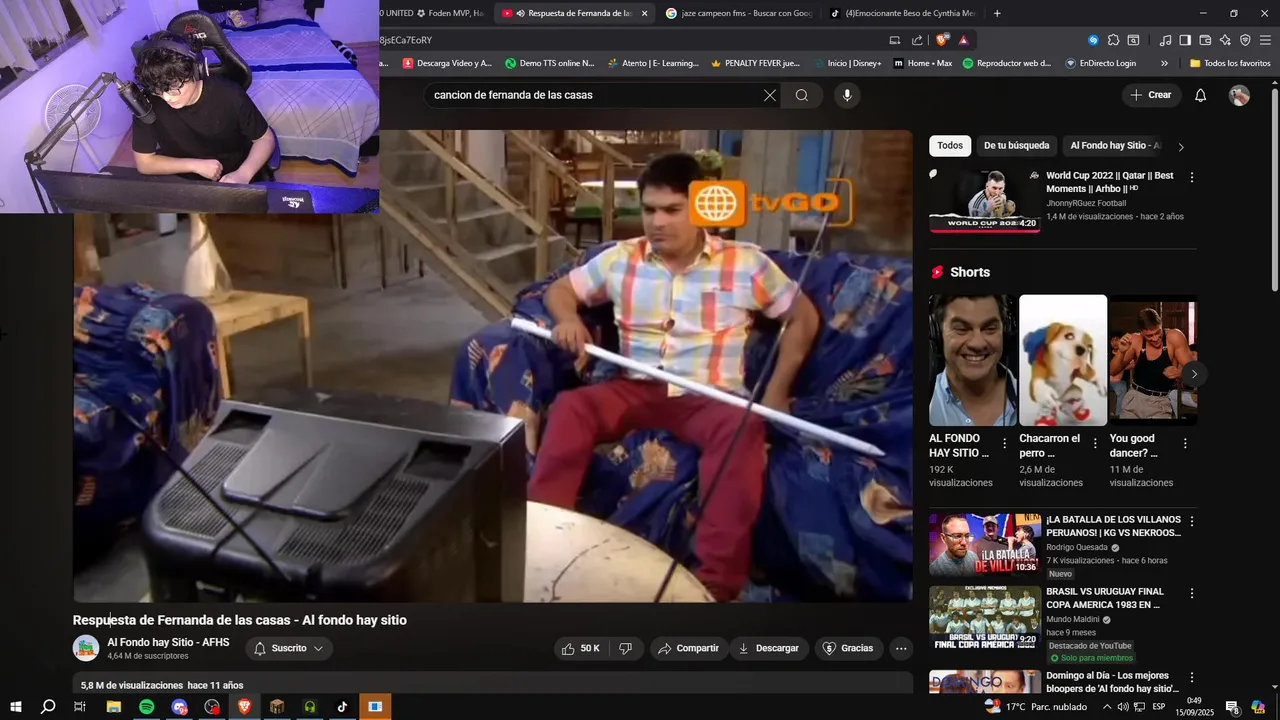Close the Respuesta de Fernanda tab

point(644,13)
